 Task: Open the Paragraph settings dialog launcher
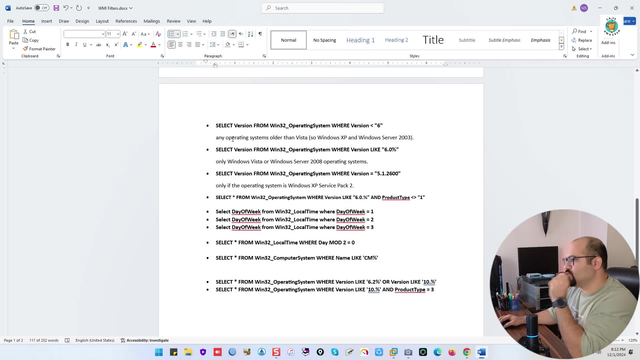tap(264, 56)
